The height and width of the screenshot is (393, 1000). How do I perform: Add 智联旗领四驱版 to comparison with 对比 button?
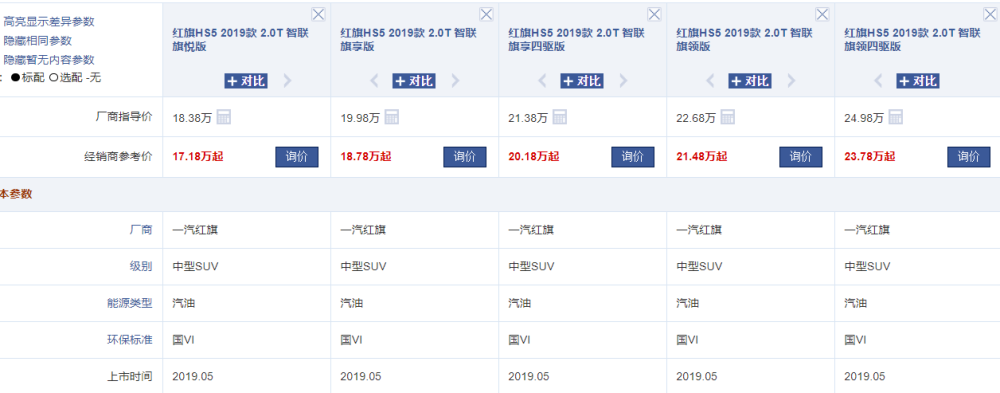tap(918, 80)
